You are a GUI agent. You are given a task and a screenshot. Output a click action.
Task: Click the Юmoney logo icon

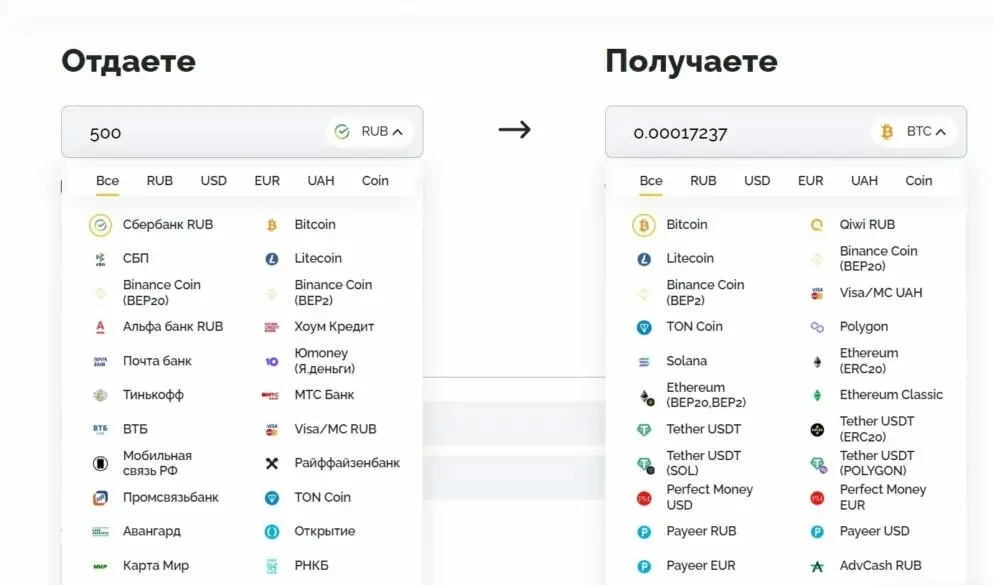[272, 361]
